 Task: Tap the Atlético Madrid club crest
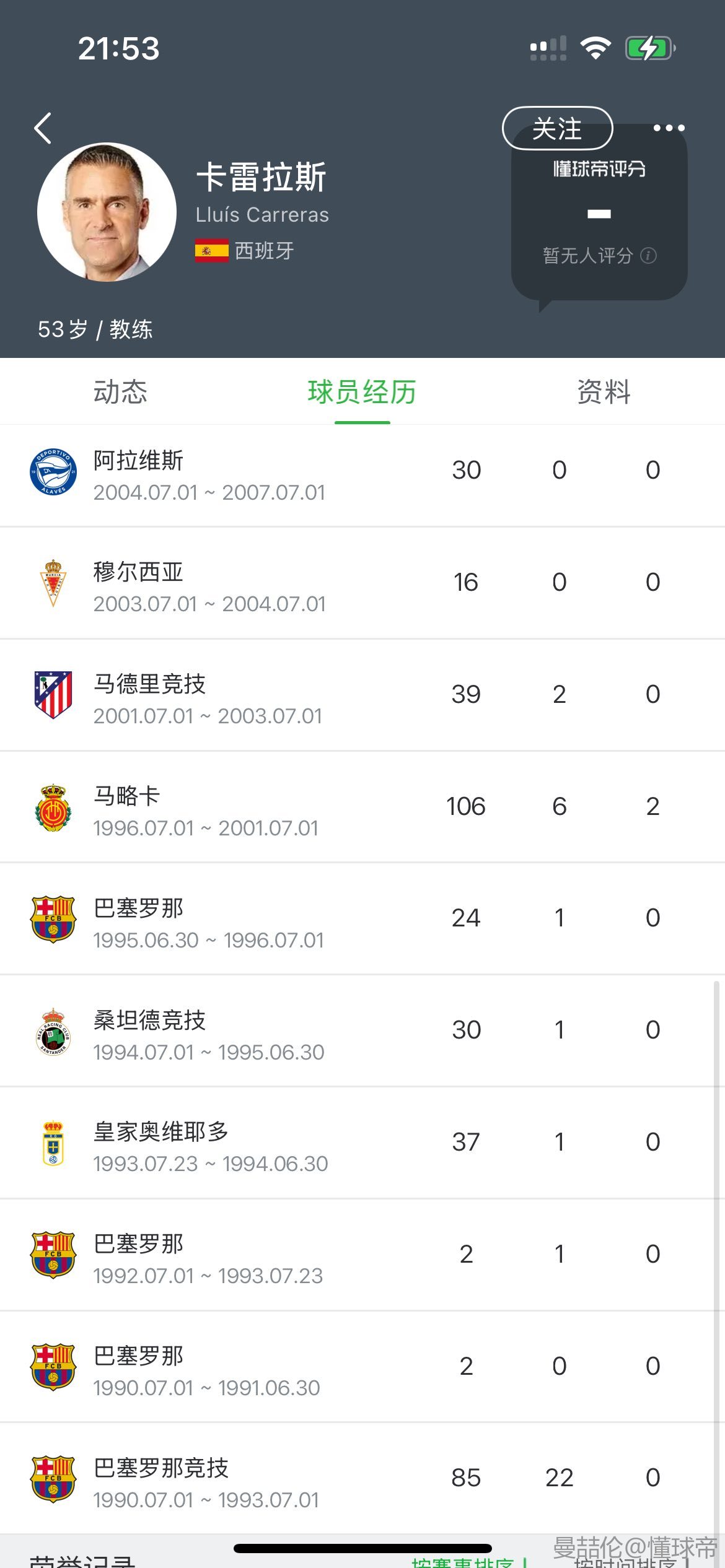point(53,694)
